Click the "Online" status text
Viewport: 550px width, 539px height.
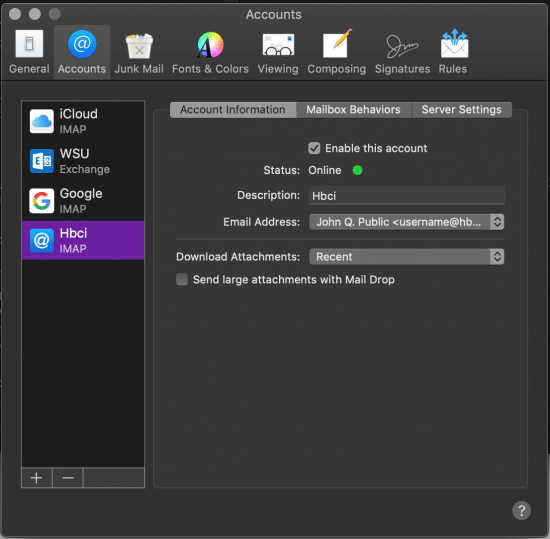coord(325,170)
